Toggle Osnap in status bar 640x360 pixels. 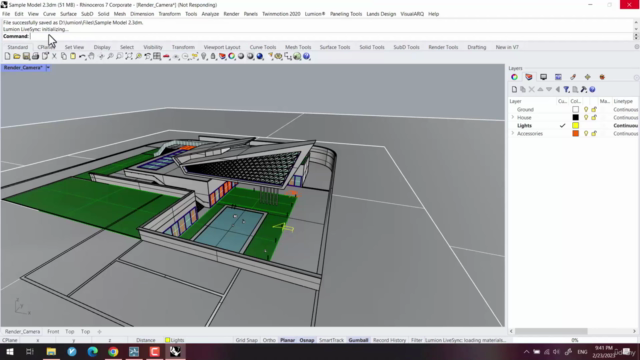click(x=307, y=340)
